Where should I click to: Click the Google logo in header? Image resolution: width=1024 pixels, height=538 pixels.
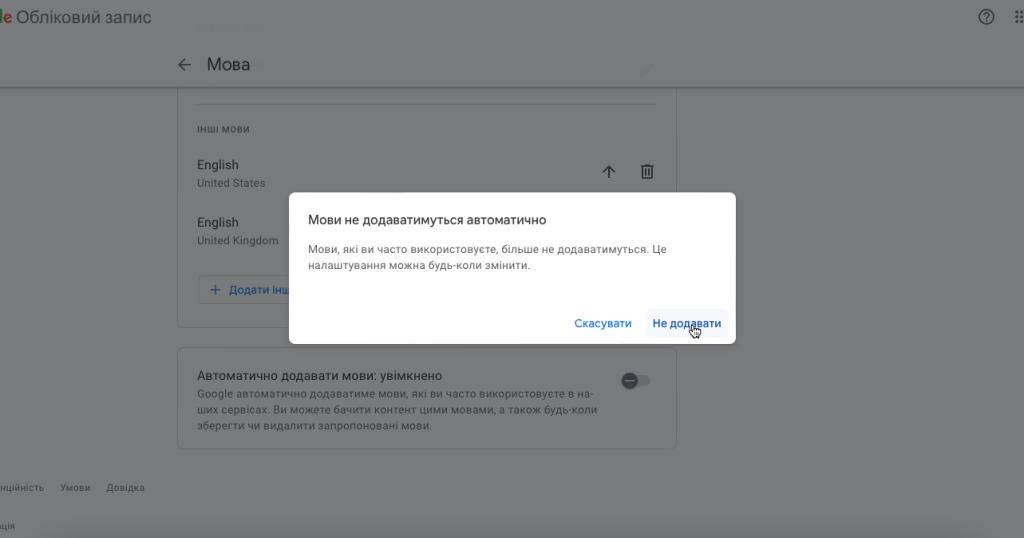pos(5,17)
